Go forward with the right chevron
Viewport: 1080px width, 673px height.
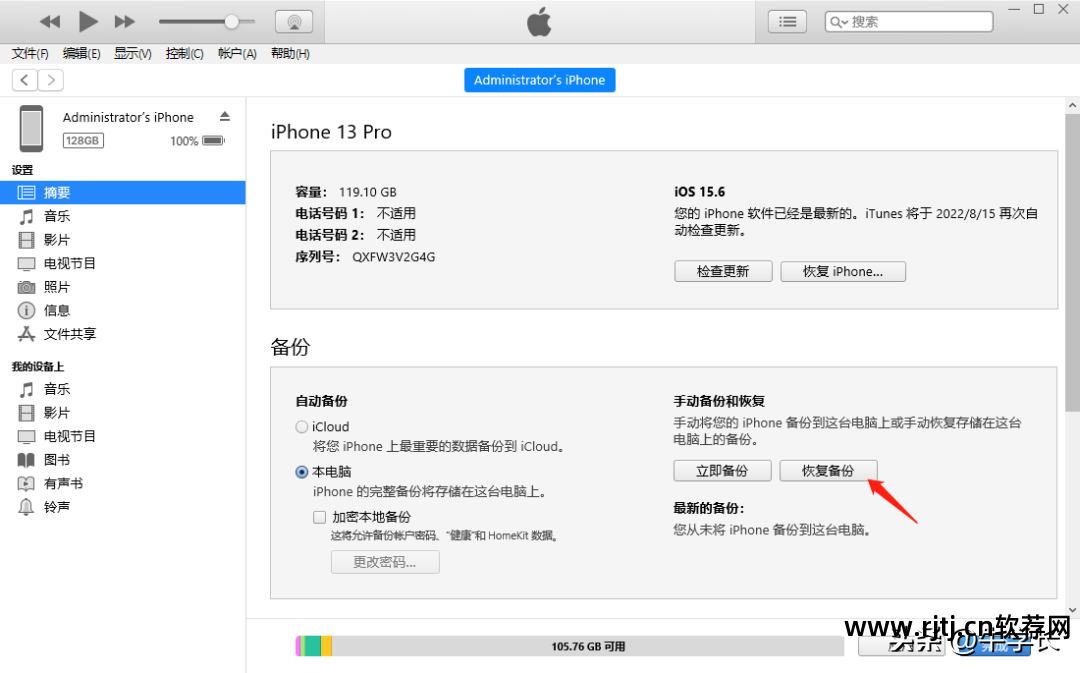click(51, 80)
